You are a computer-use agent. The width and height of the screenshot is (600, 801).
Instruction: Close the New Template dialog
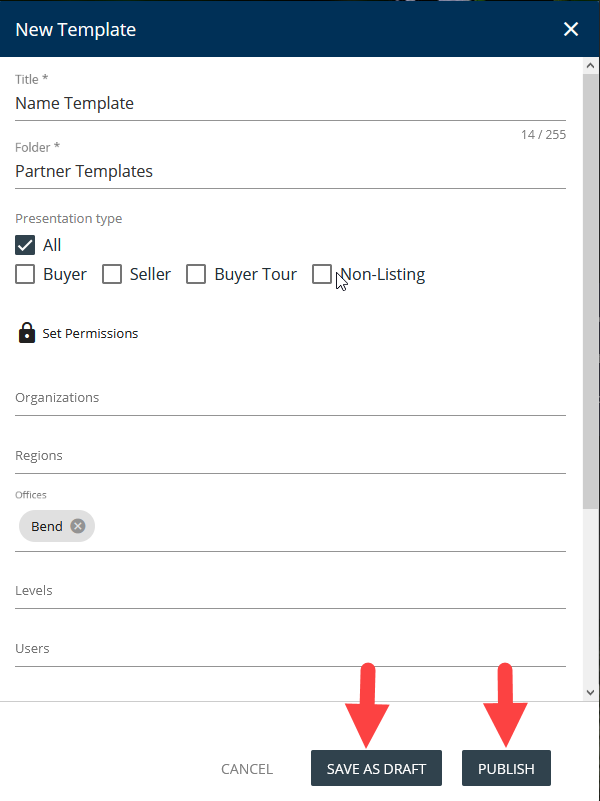pos(571,29)
